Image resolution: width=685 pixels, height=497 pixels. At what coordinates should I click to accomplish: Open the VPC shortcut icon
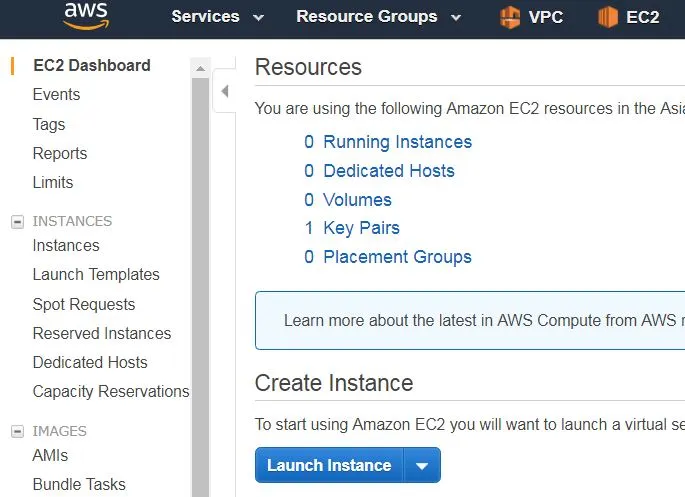pyautogui.click(x=510, y=17)
